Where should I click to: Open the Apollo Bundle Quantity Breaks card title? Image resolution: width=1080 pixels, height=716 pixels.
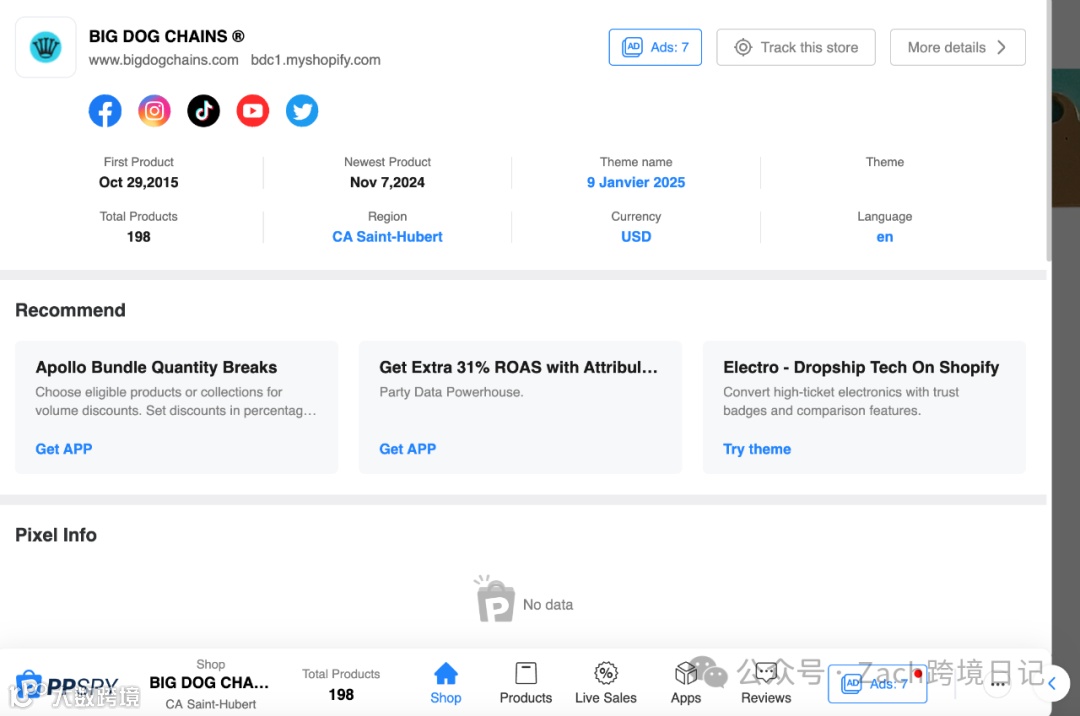(156, 367)
